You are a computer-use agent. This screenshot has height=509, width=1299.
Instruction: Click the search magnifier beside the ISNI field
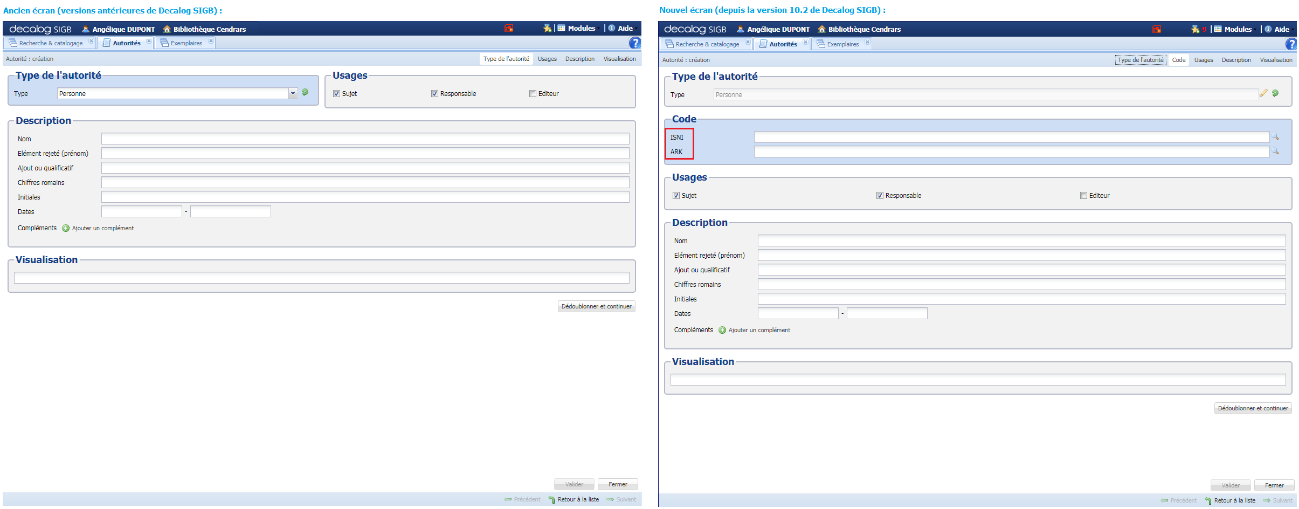[1275, 138]
